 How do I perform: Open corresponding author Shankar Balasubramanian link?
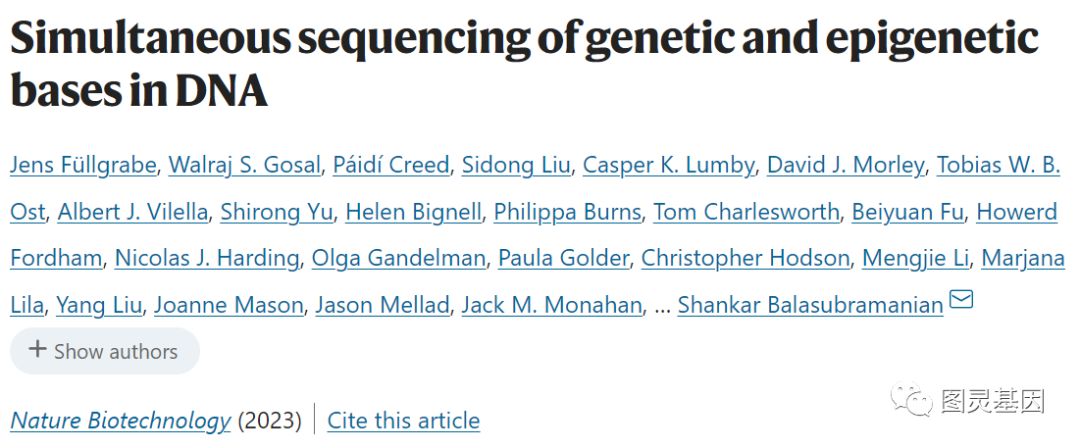(810, 305)
